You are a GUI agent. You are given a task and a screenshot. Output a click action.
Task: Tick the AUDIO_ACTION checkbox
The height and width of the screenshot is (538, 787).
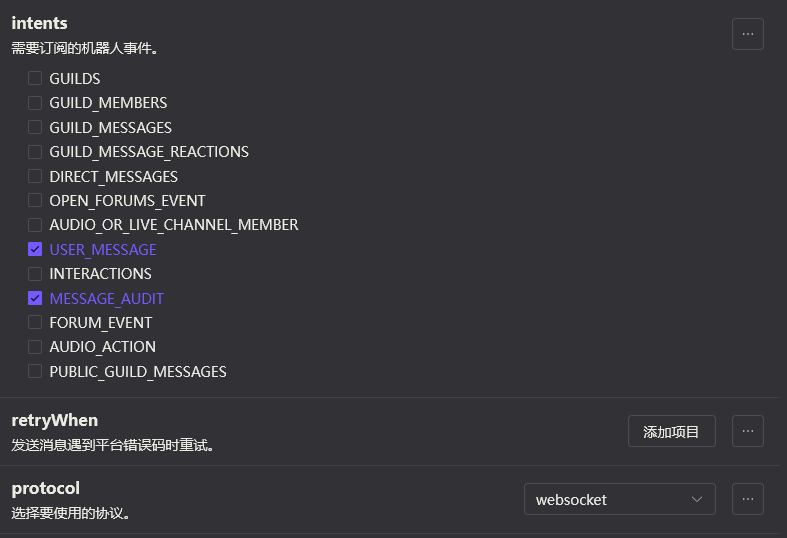35,346
